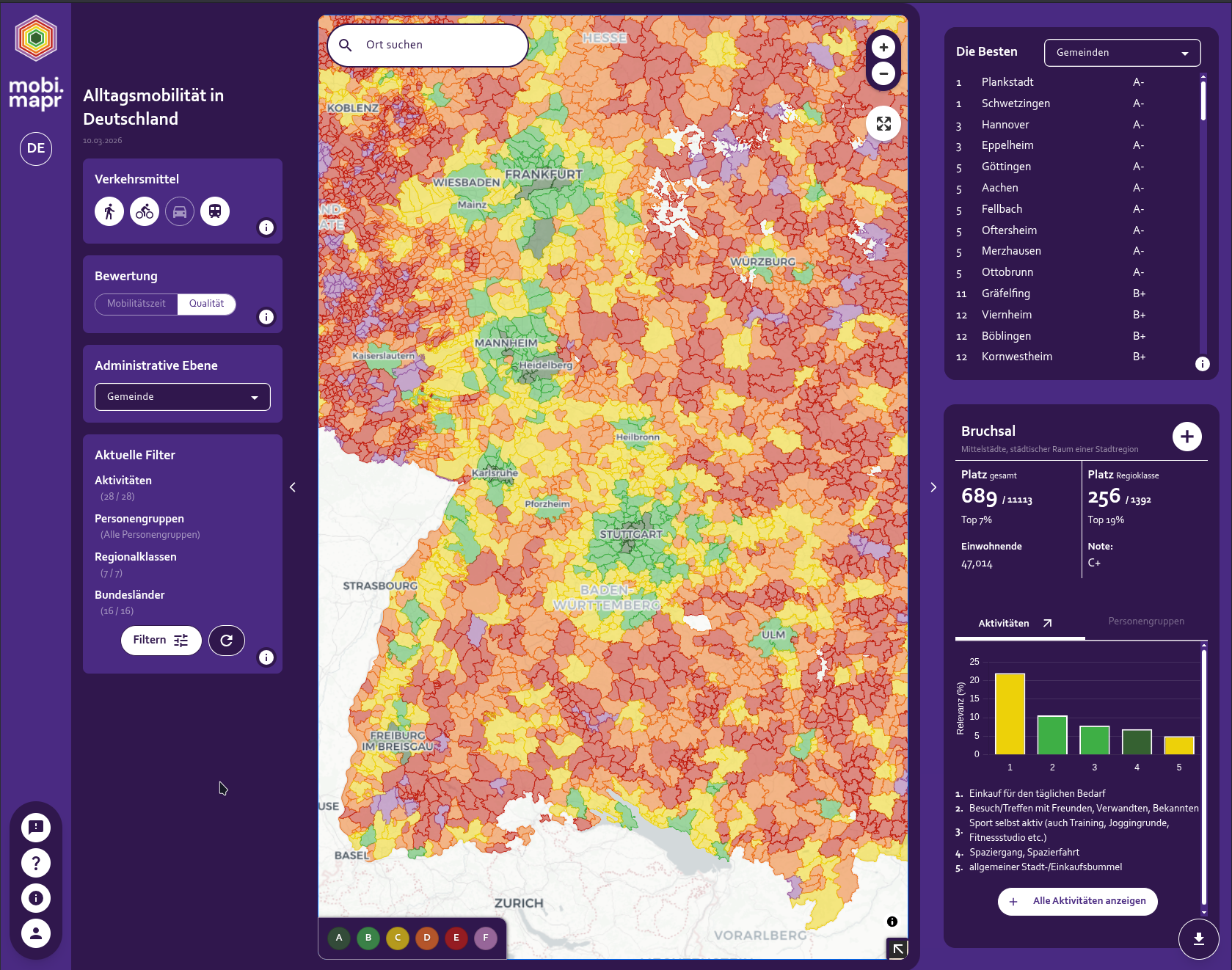Screen dimensions: 1232x970
Task: Click the green grade A legend swatch
Action: [x=339, y=938]
